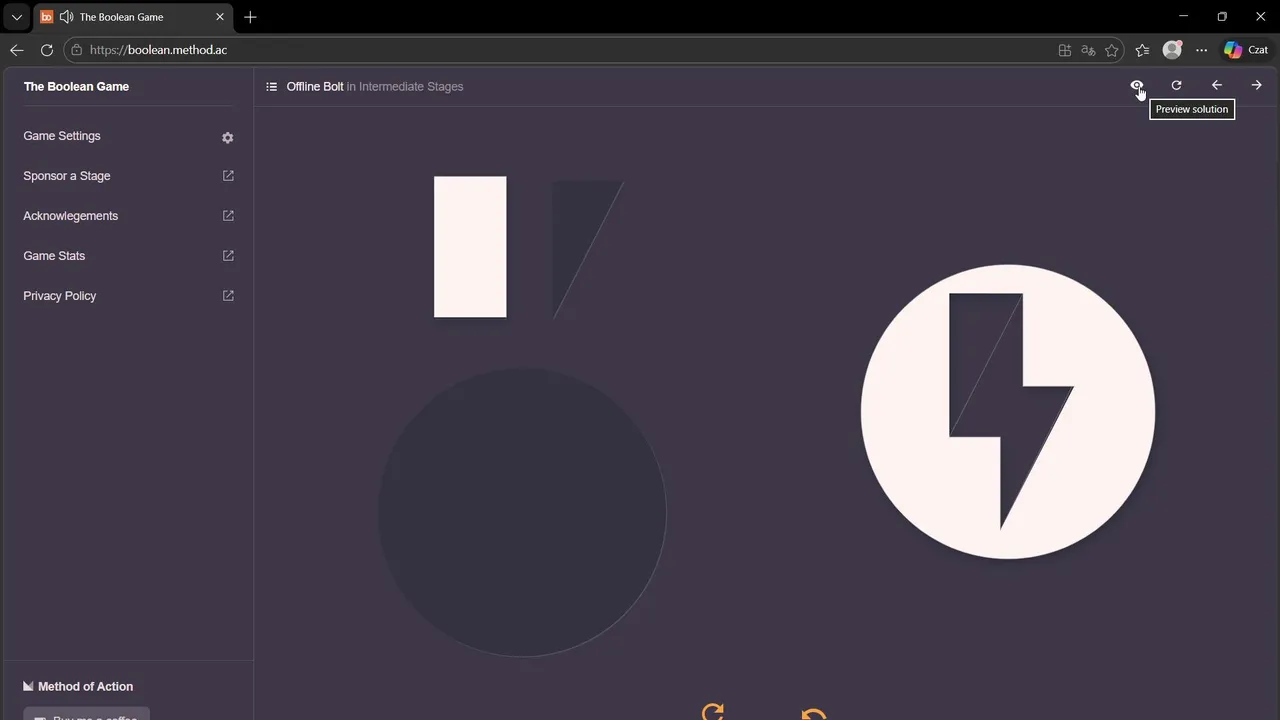Mute tab audio speaker icon
1280x720 pixels.
(66, 17)
